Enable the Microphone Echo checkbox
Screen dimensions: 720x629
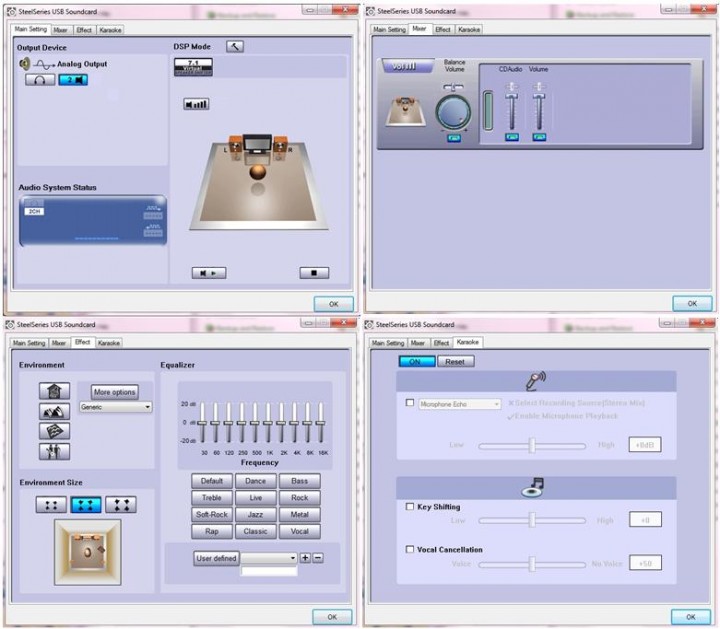(410, 403)
